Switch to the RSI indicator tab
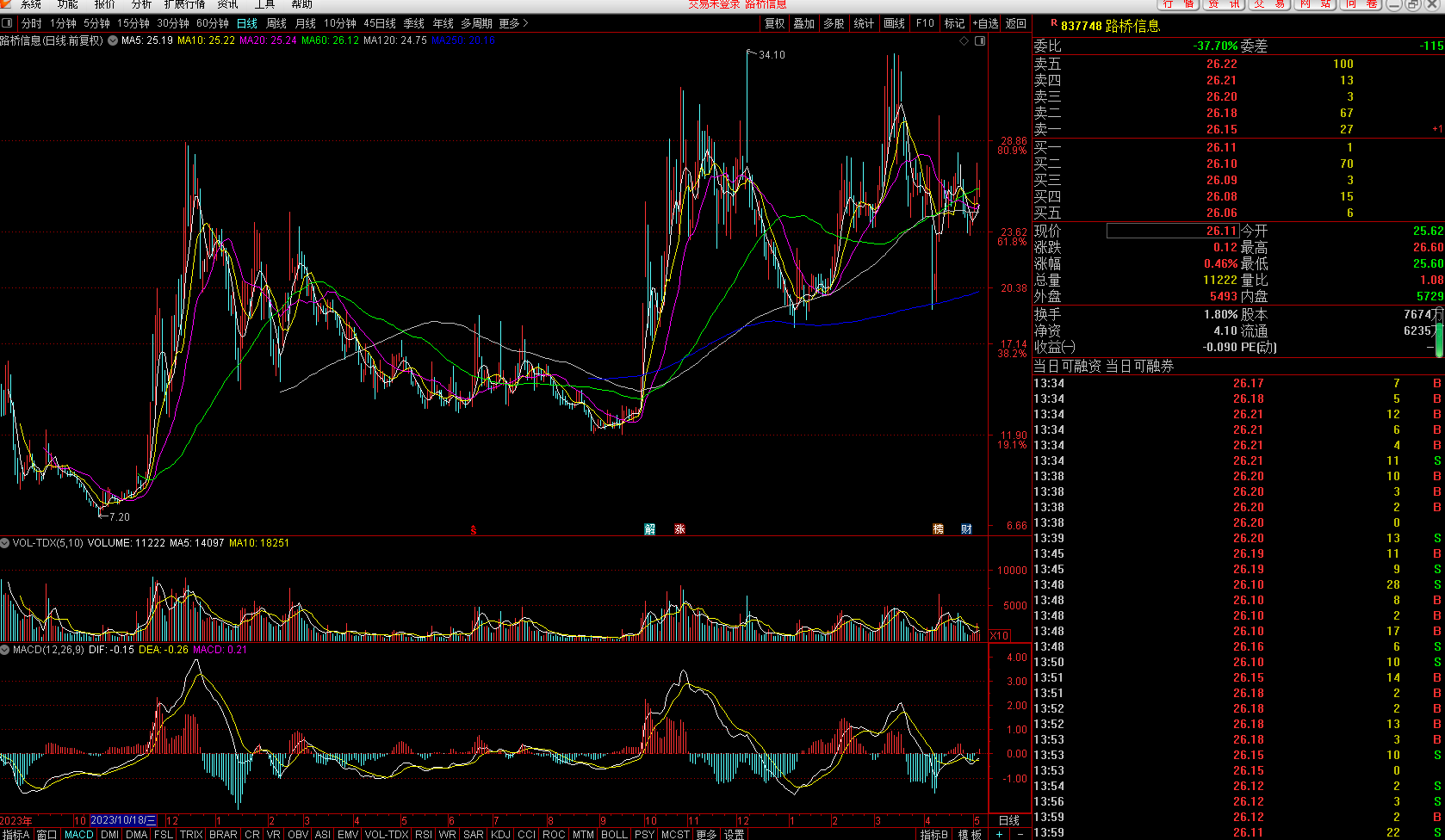Screen dimensions: 1445x840 [x=424, y=834]
